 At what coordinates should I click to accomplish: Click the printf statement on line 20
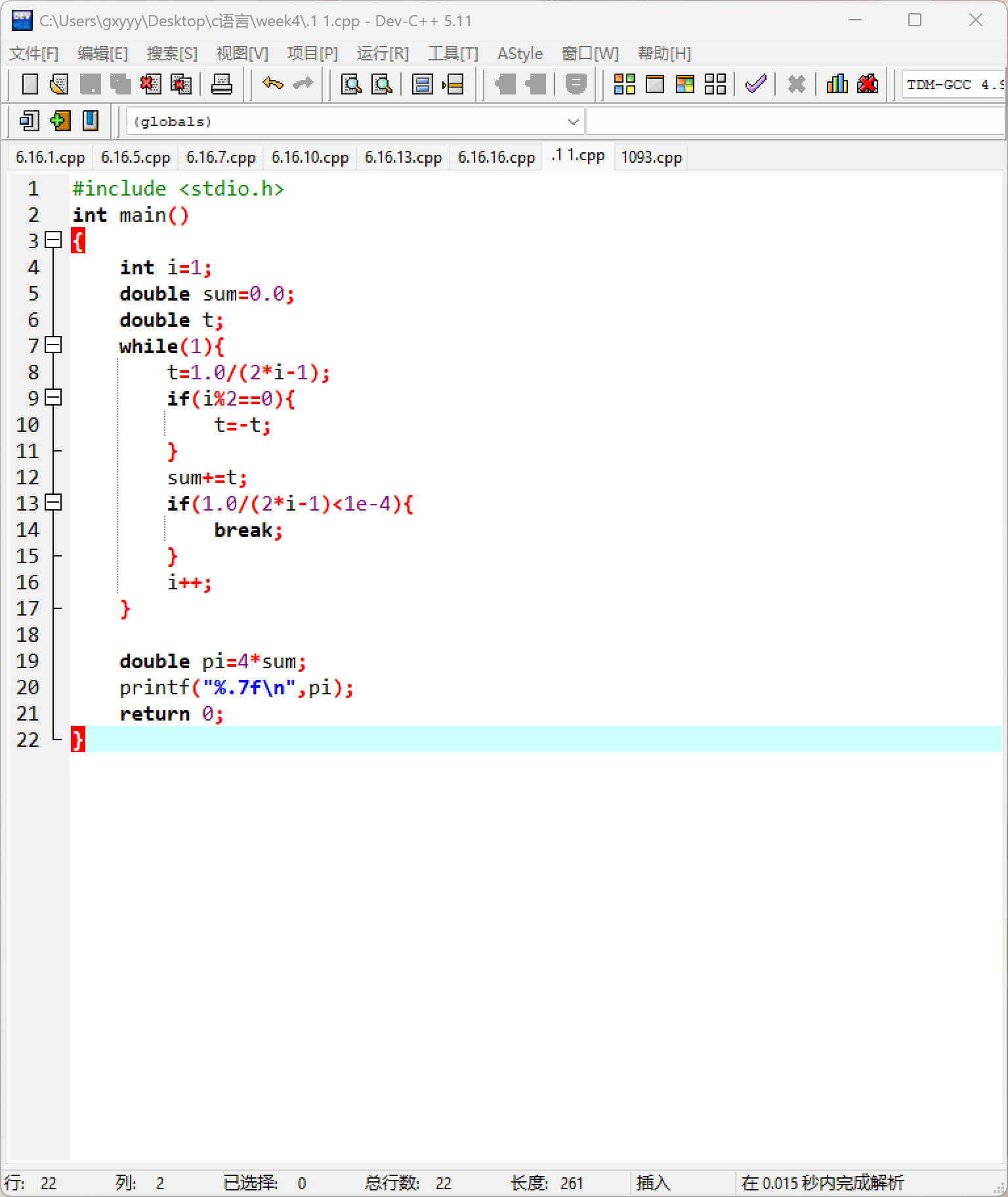[x=236, y=687]
